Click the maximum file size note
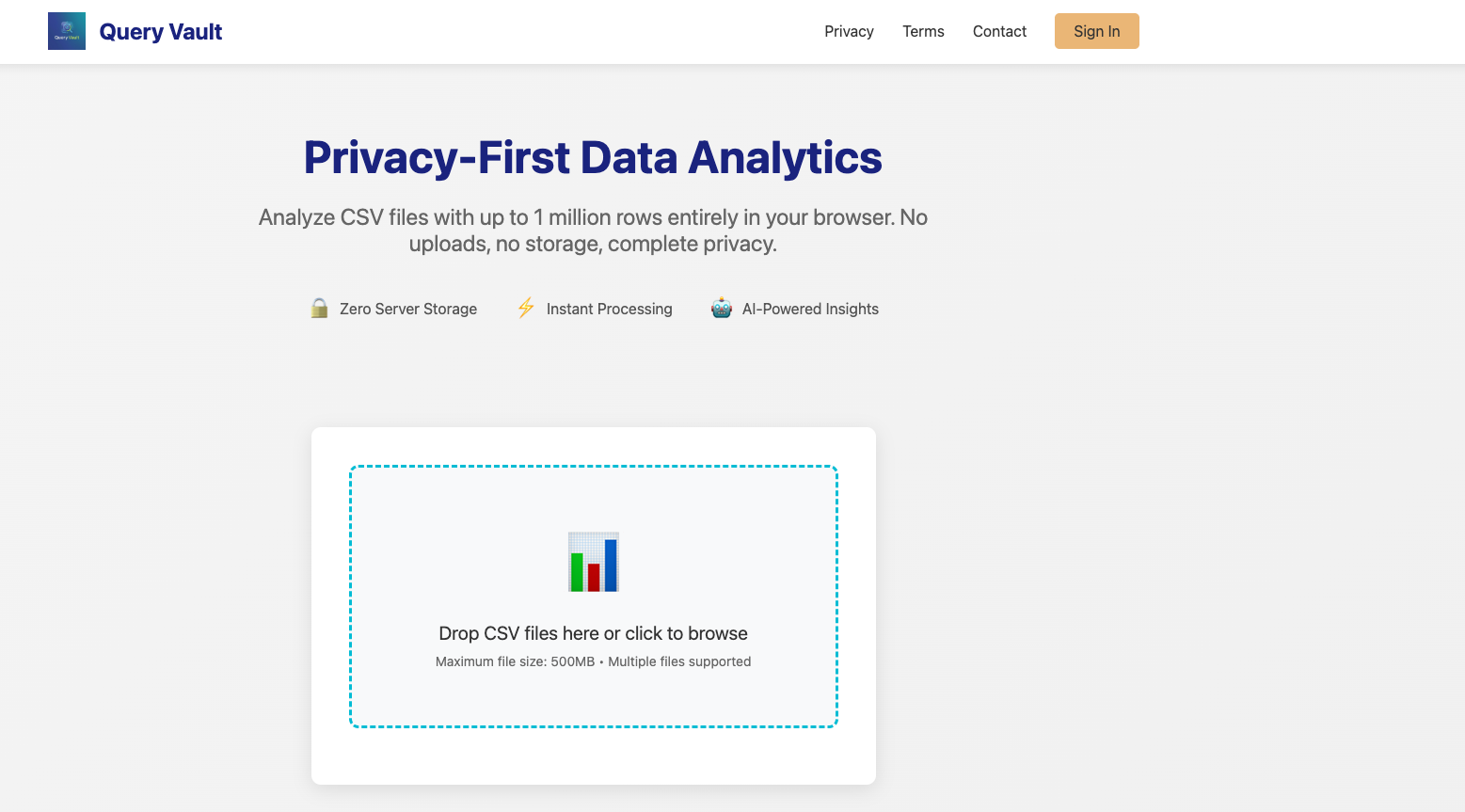 pyautogui.click(x=593, y=661)
